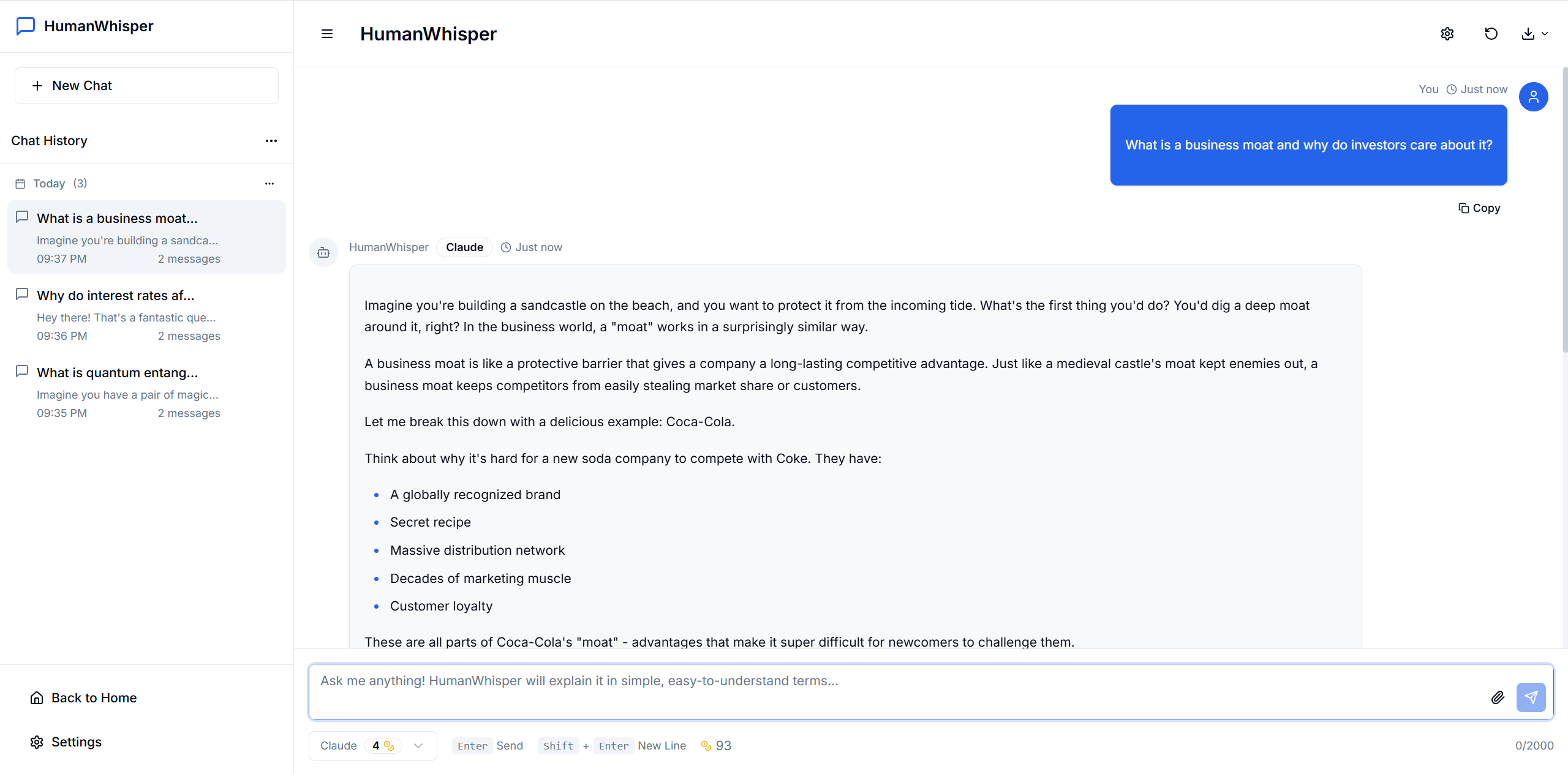Click the HumanWhisper bot avatar icon
Image resolution: width=1568 pixels, height=774 pixels.
click(x=323, y=252)
